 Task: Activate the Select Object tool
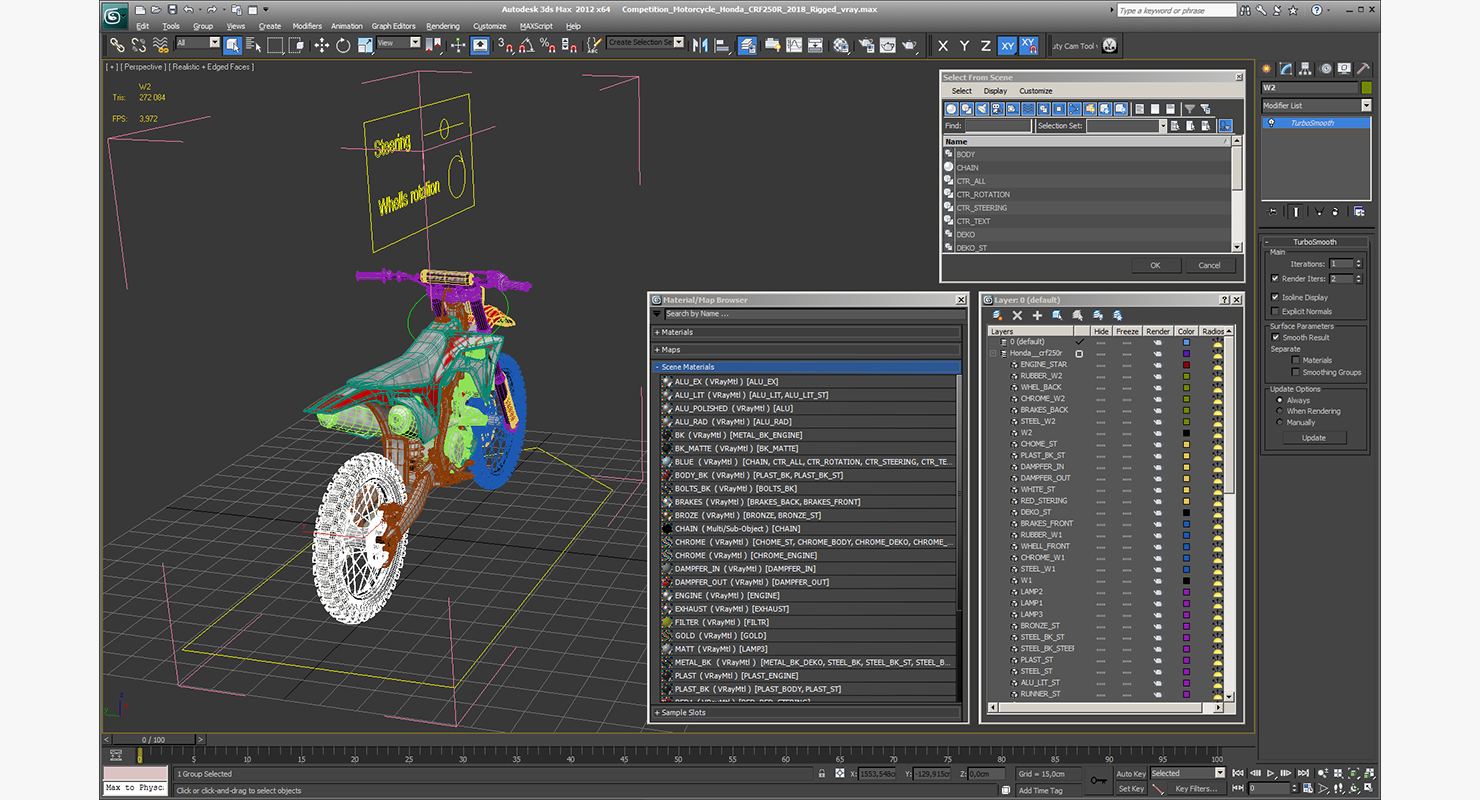232,45
